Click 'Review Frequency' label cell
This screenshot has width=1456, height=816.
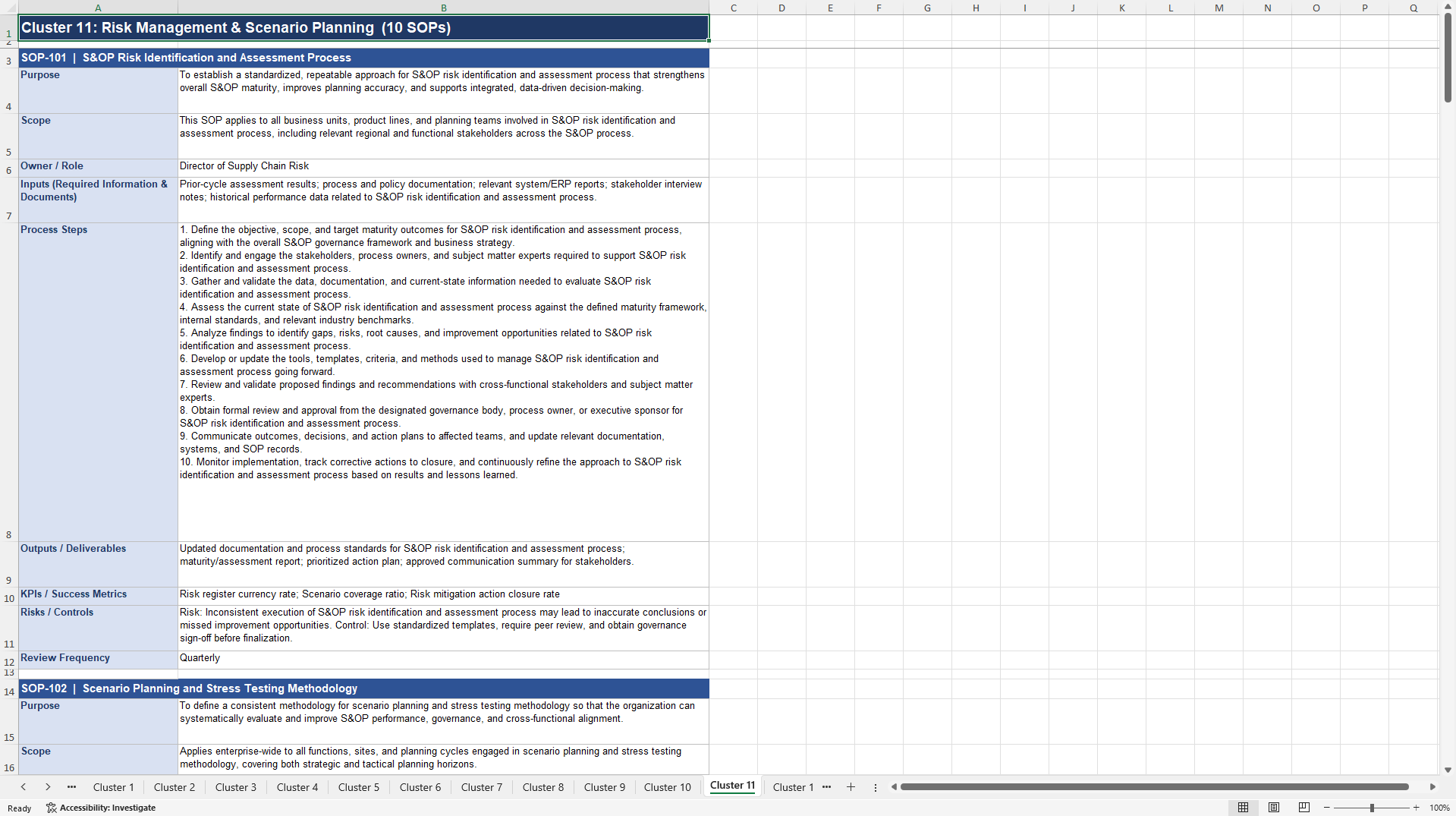point(98,660)
